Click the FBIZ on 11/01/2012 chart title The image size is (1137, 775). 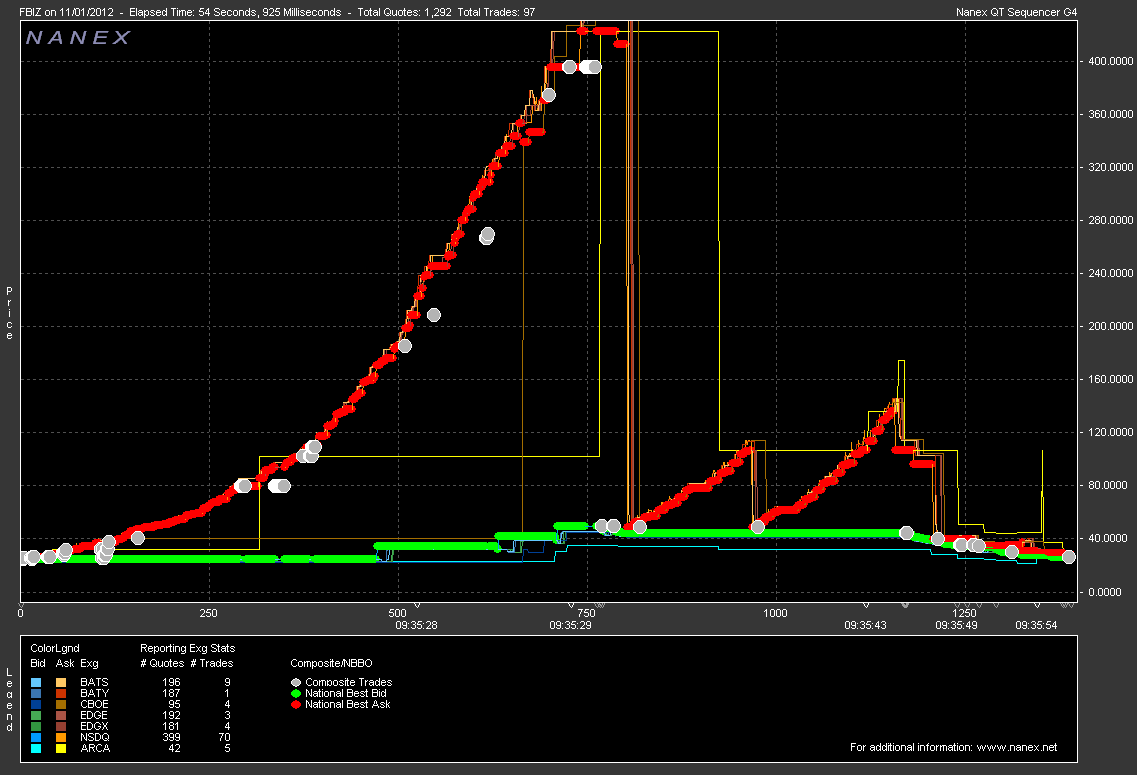[x=67, y=12]
